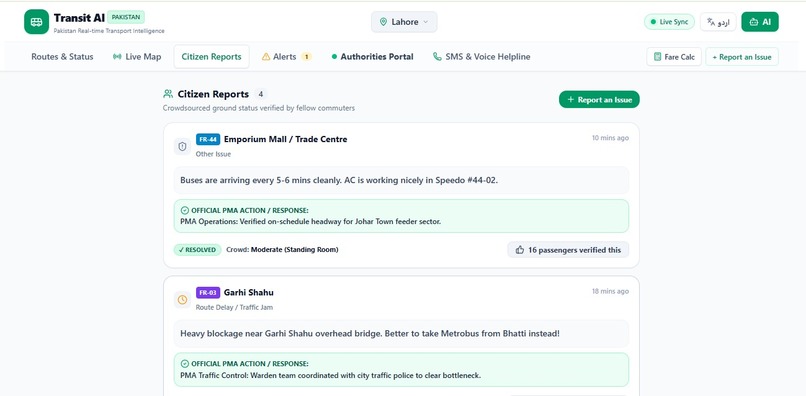Click the clock icon on Garhi Shahu report
This screenshot has width=806, height=396.
click(x=182, y=300)
